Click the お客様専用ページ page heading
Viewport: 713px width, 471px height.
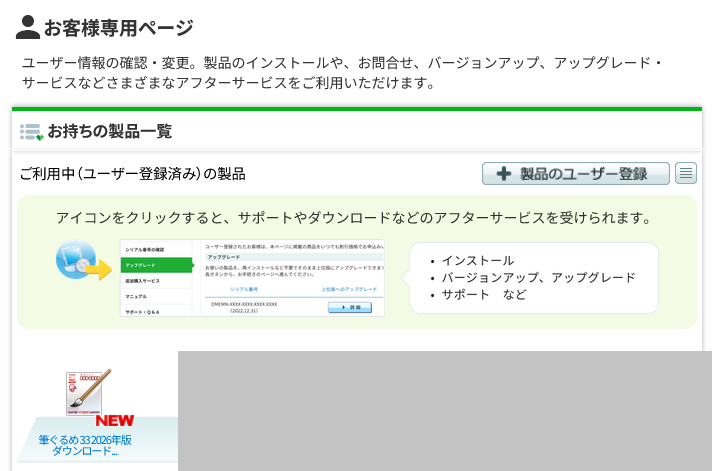click(118, 28)
